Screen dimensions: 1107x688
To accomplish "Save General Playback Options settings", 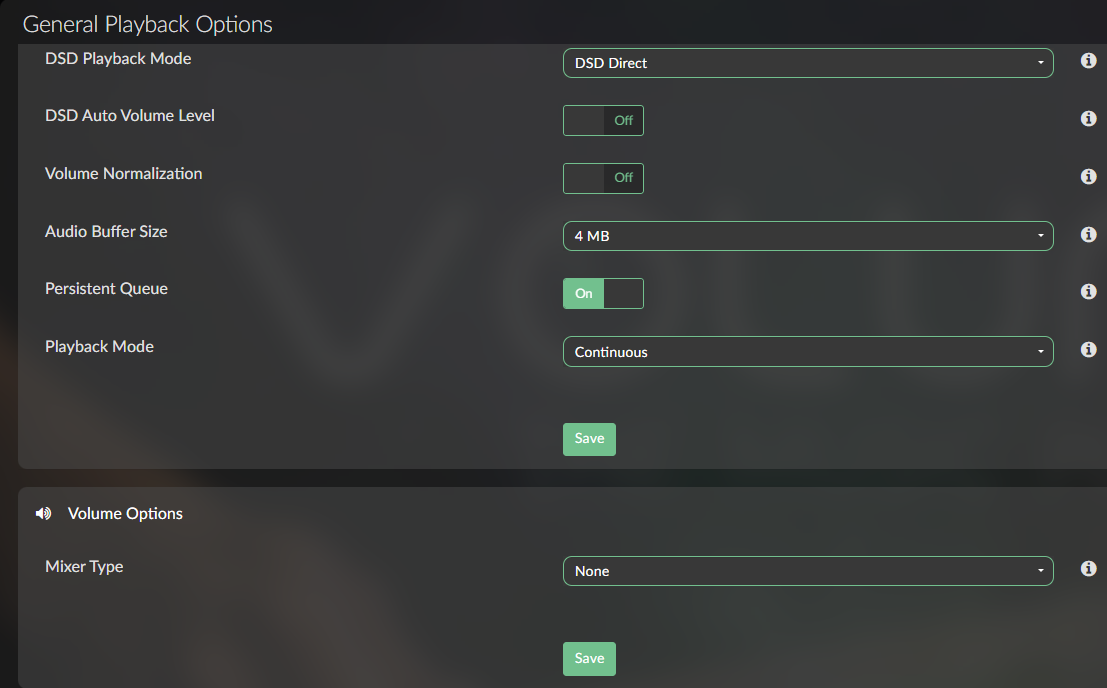I will [589, 439].
